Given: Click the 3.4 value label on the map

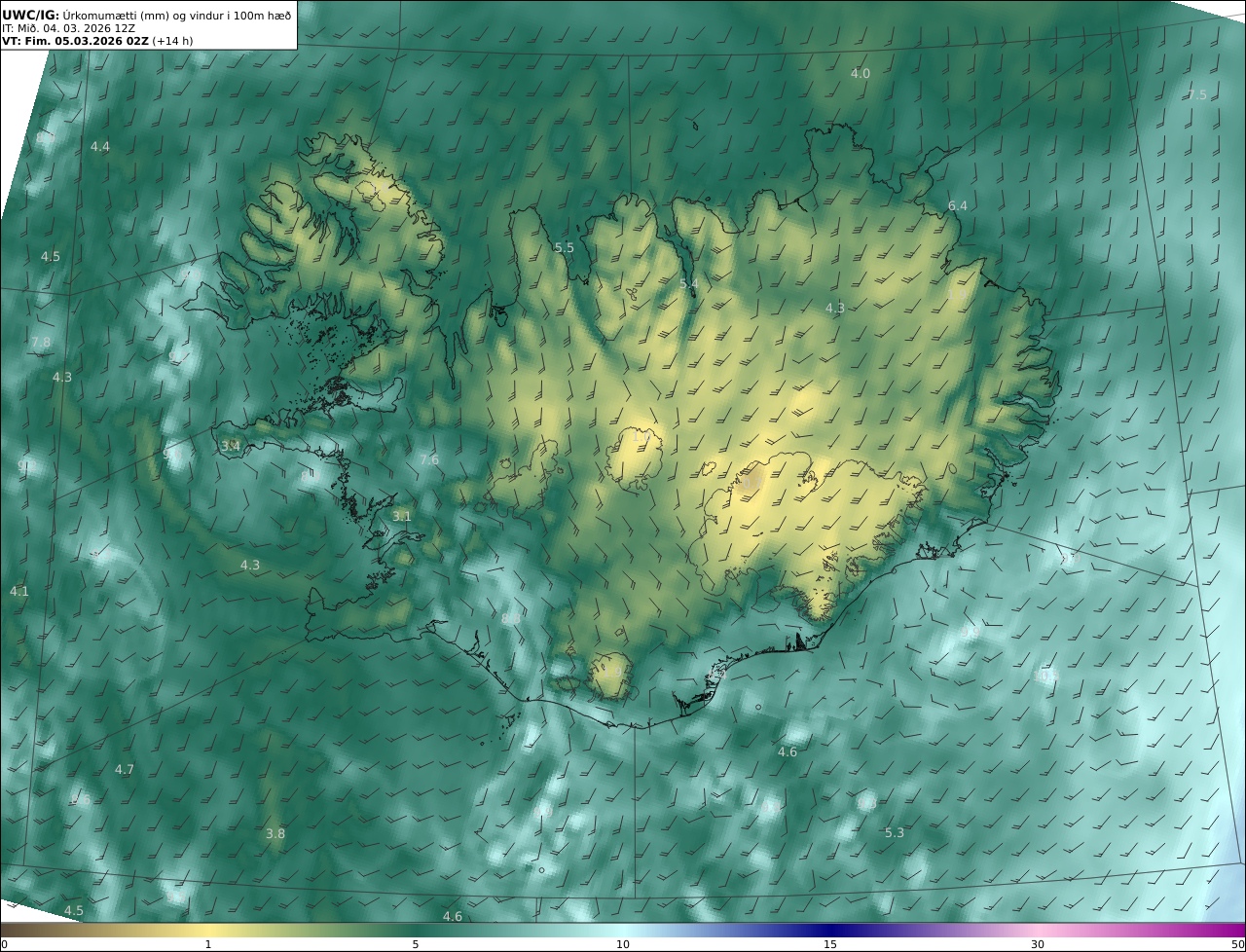Looking at the screenshot, I should [231, 446].
